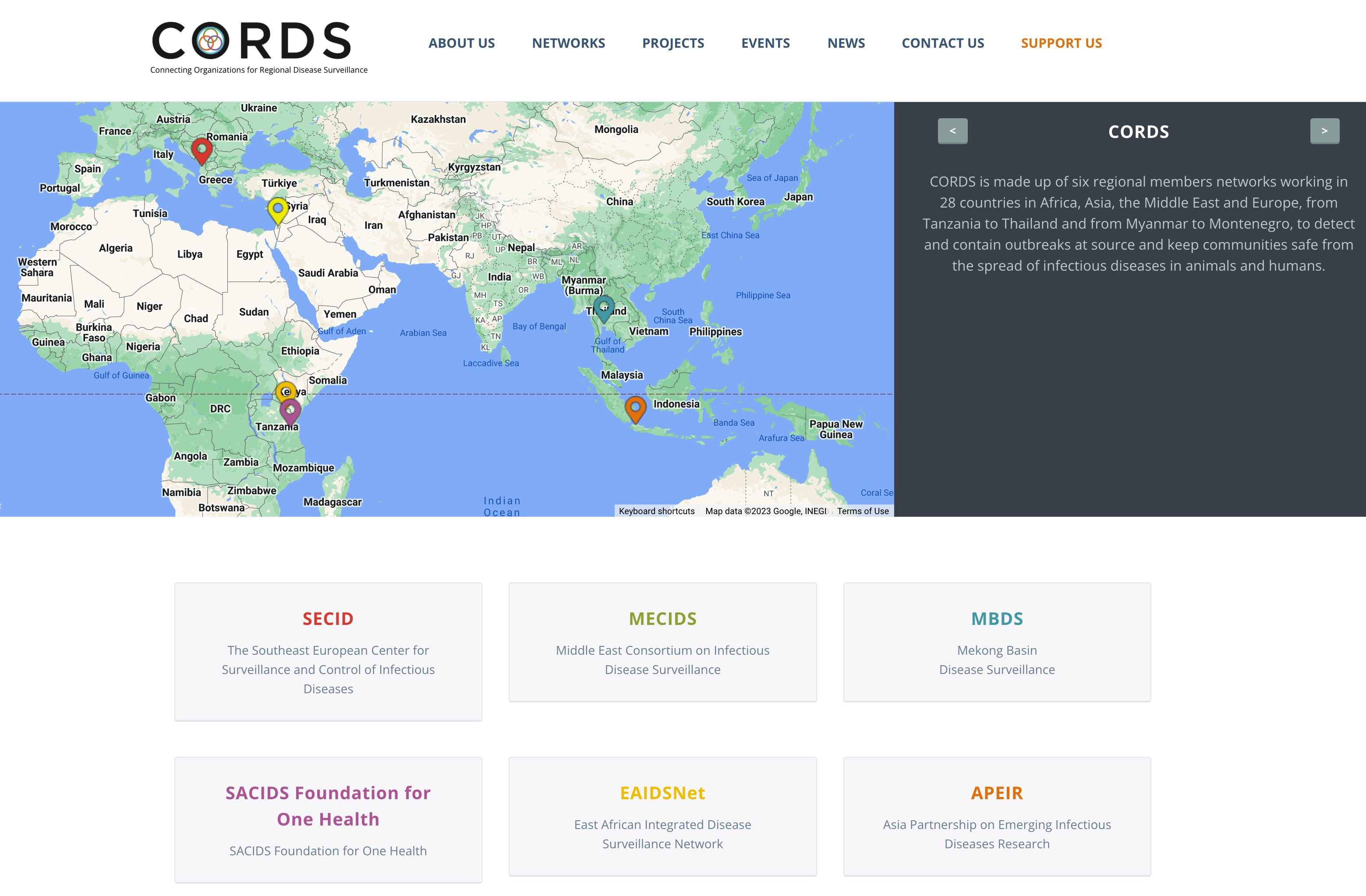Click the Algeria label on the map
Screen dimensions: 1366x896
(115, 248)
